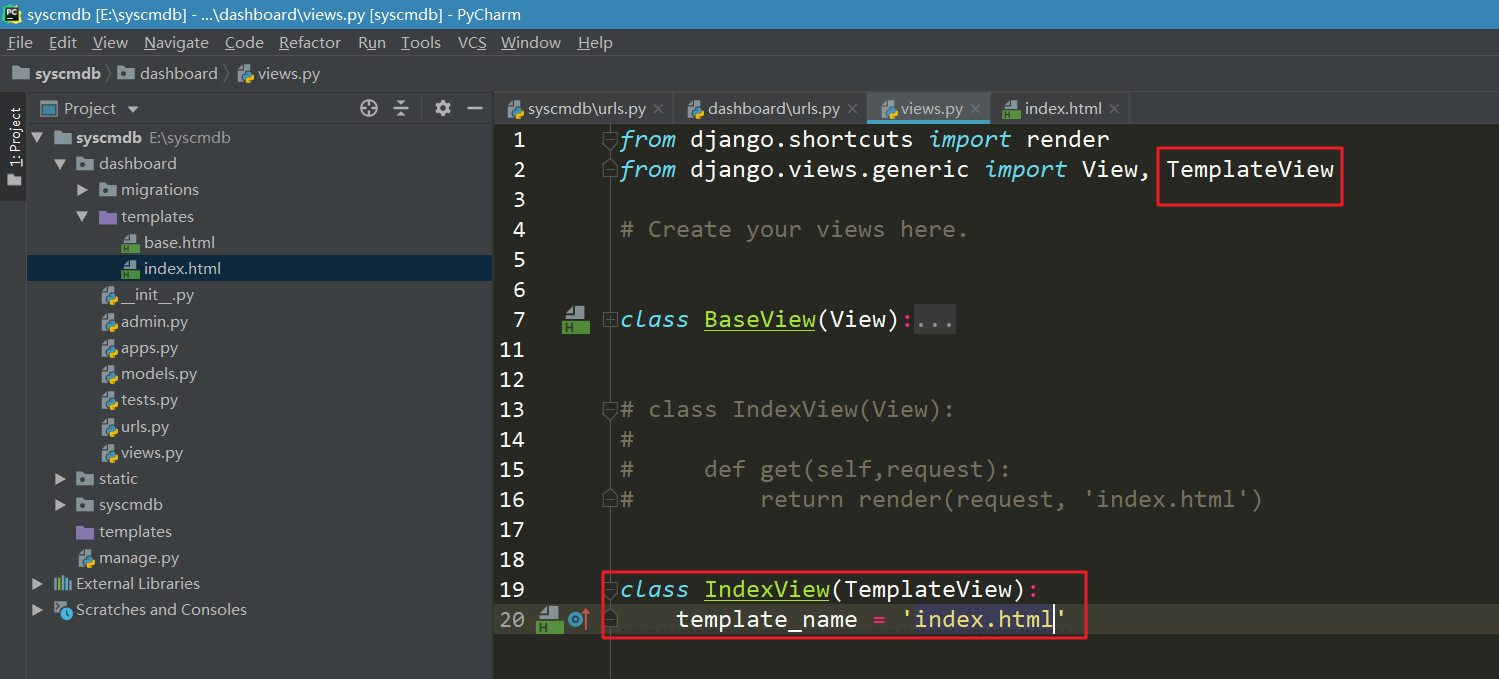Open the Run menu

[x=372, y=42]
